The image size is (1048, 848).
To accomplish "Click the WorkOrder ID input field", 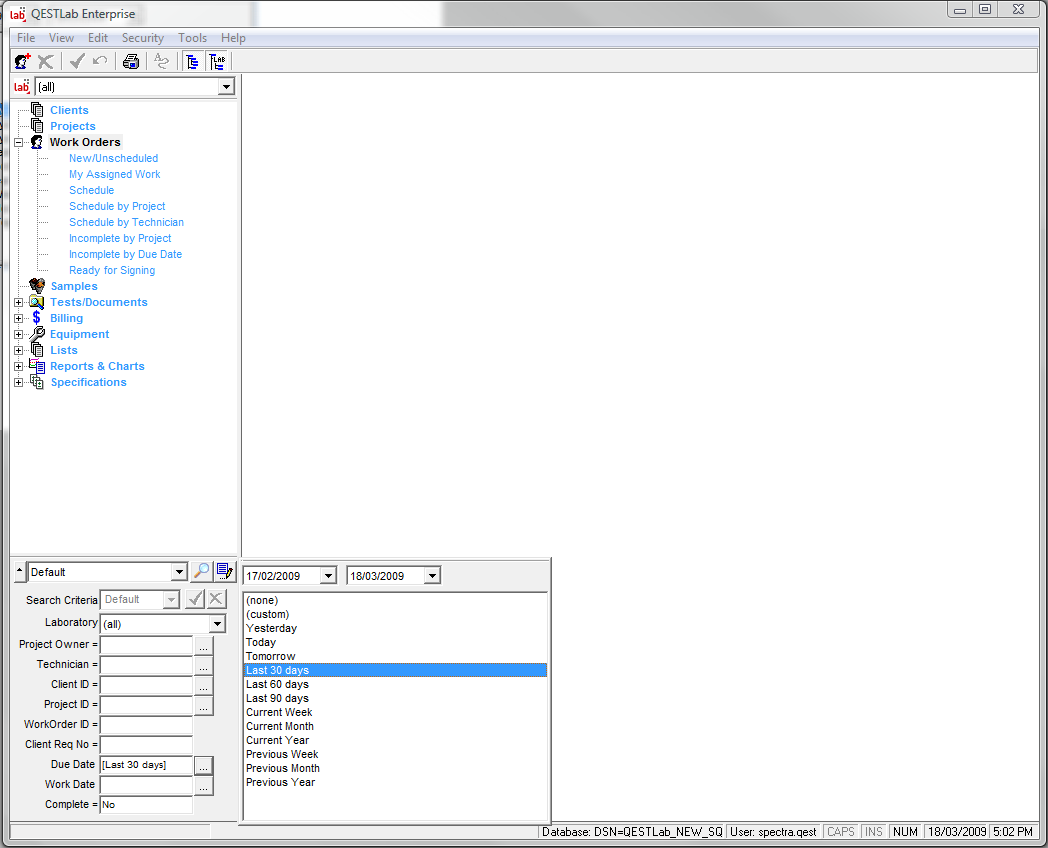I will (x=146, y=725).
